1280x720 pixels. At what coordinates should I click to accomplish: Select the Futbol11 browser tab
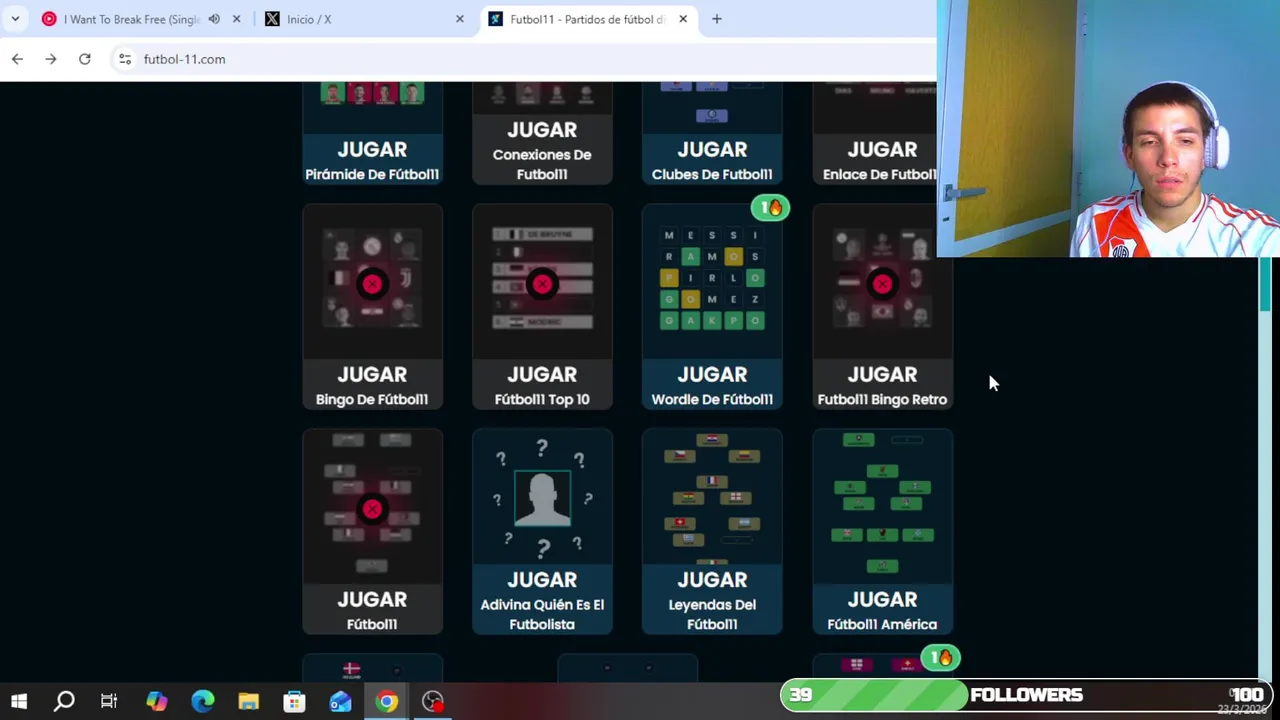point(587,19)
